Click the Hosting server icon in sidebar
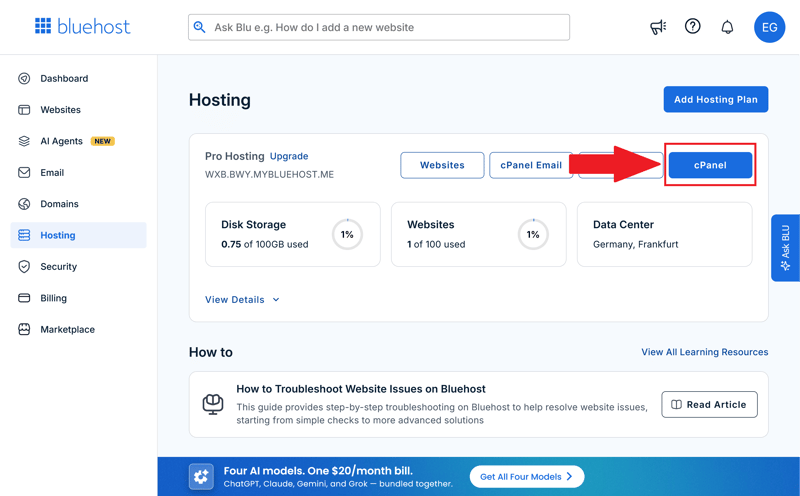The width and height of the screenshot is (800, 496). (24, 235)
